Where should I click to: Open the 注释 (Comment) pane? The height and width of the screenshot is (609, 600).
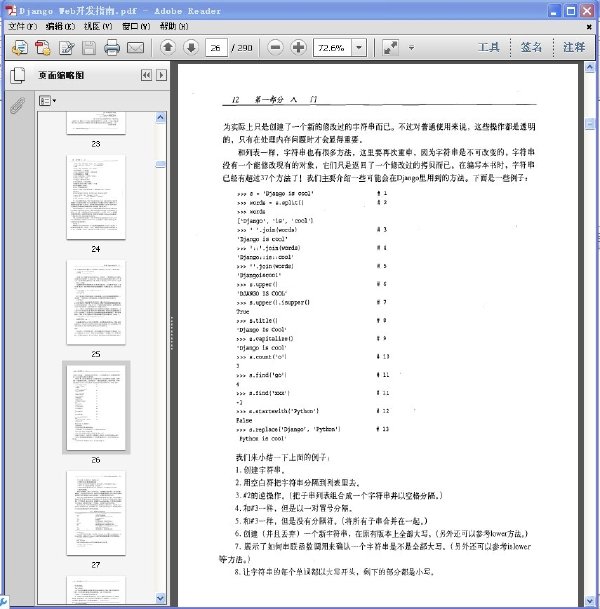coord(574,47)
